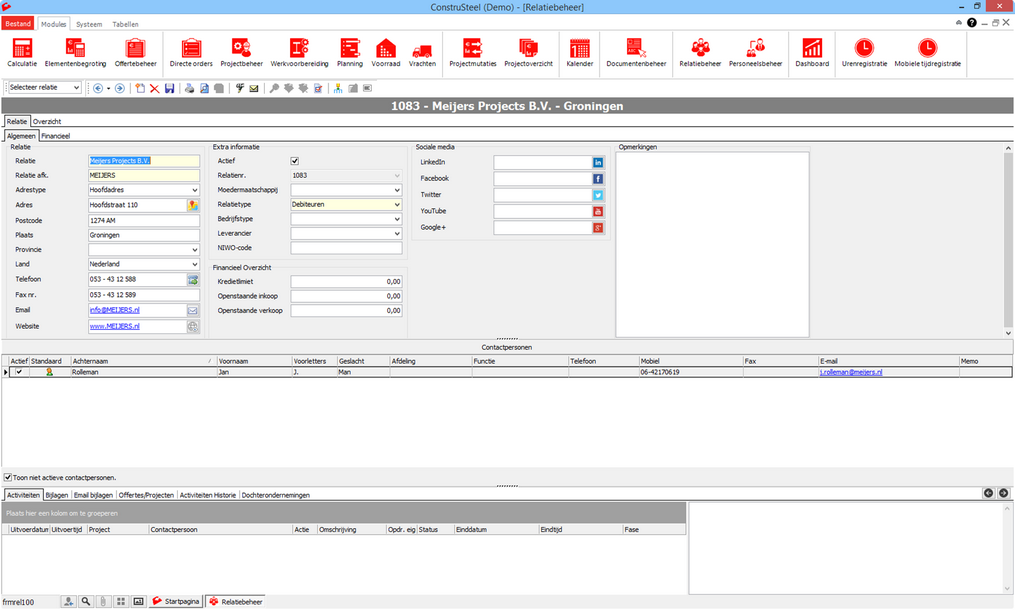Switch to the Tabellen ribbon tab
Viewport: 1015px width, 610px height.
pyautogui.click(x=125, y=25)
